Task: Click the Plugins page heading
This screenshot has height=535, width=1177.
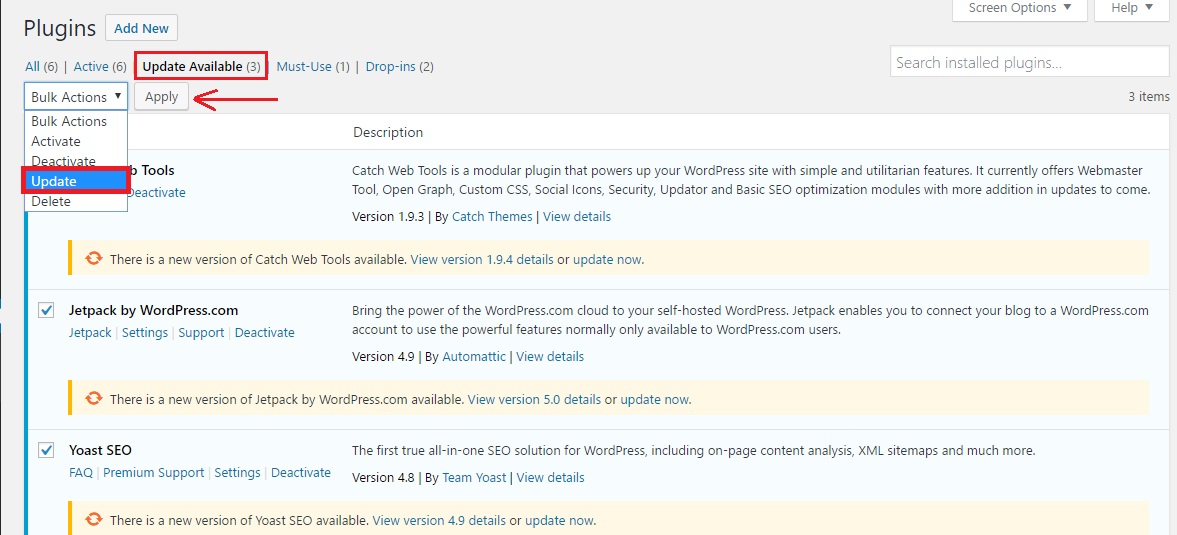Action: [60, 29]
